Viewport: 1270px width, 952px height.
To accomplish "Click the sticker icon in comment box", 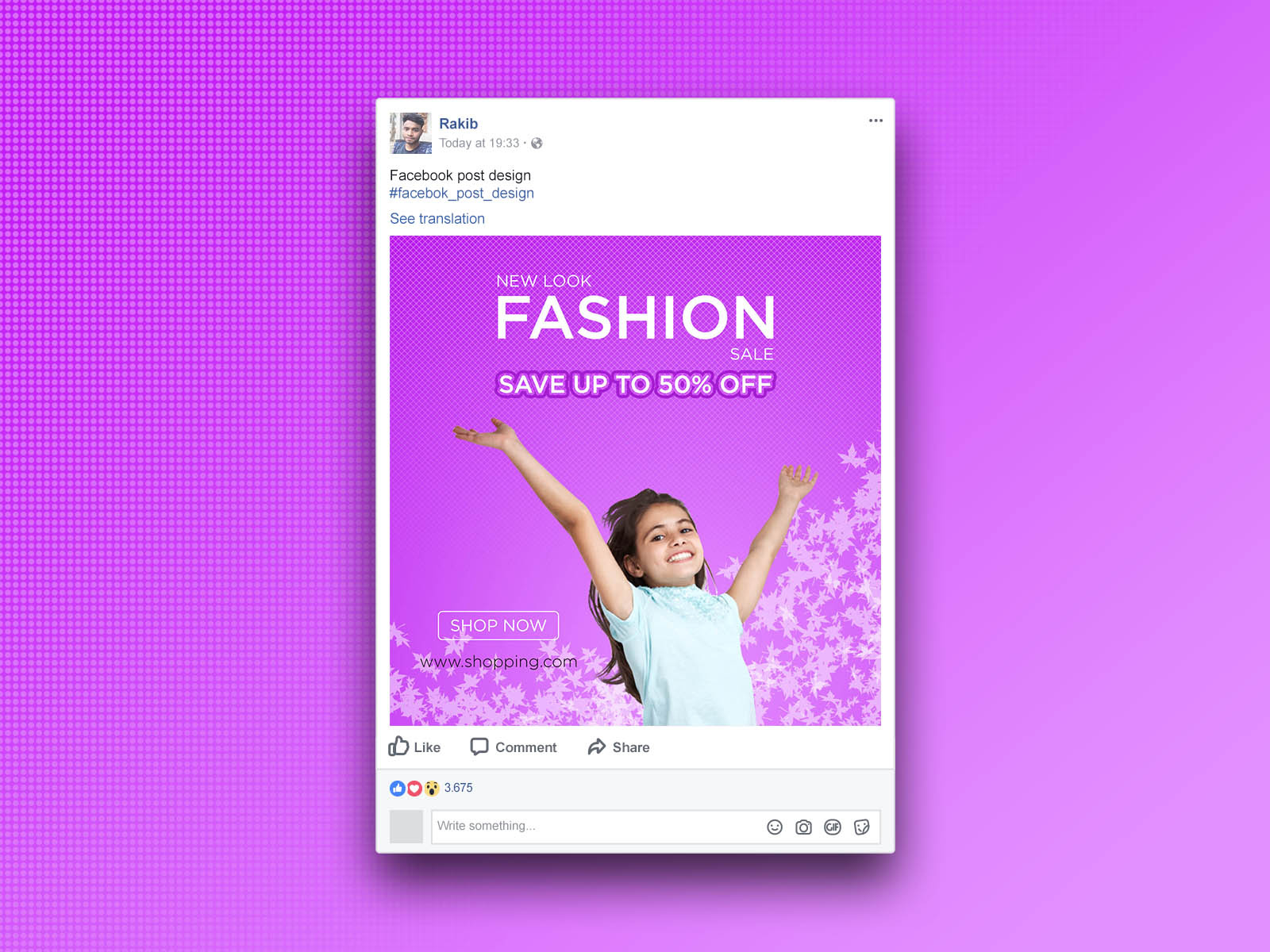I will click(x=862, y=827).
